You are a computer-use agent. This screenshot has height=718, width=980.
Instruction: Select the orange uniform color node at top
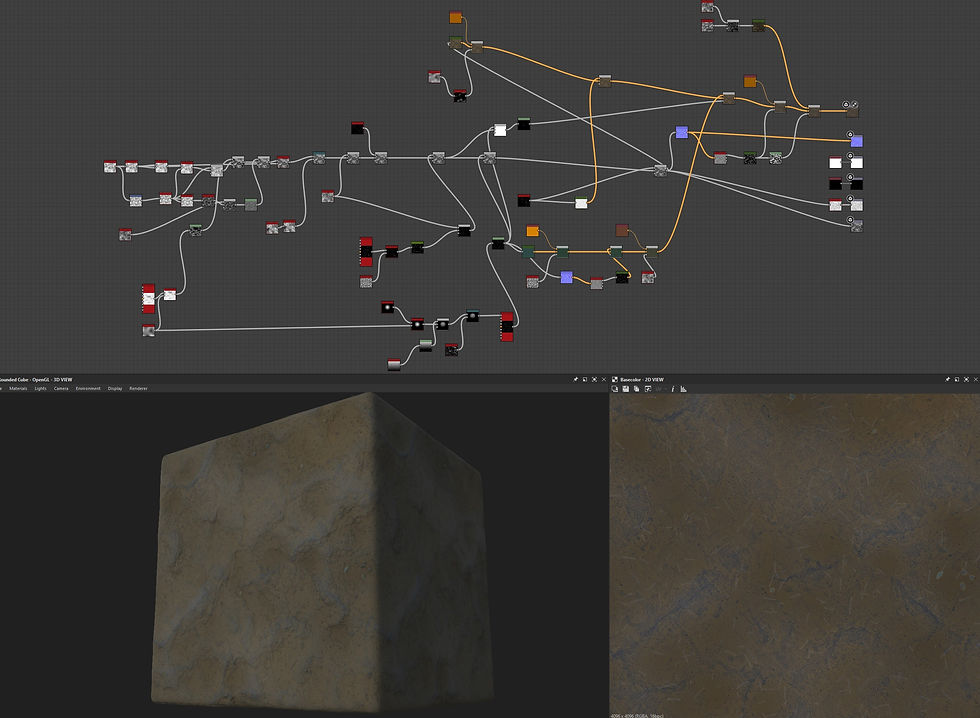click(x=456, y=17)
